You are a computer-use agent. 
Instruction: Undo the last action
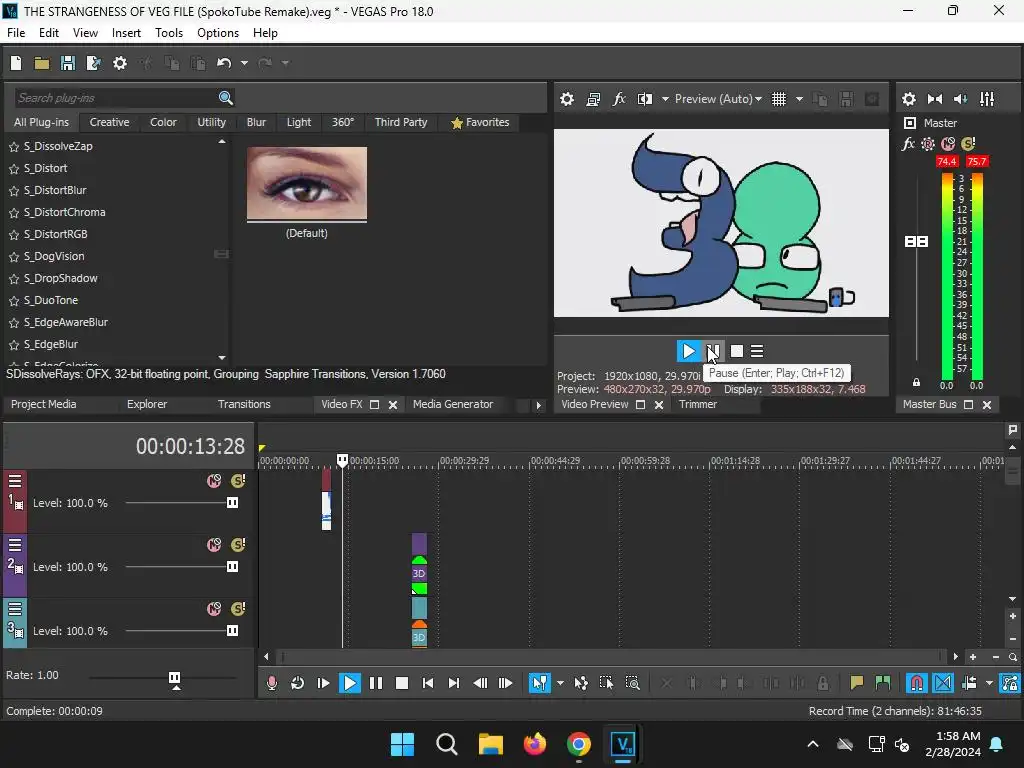[x=224, y=63]
